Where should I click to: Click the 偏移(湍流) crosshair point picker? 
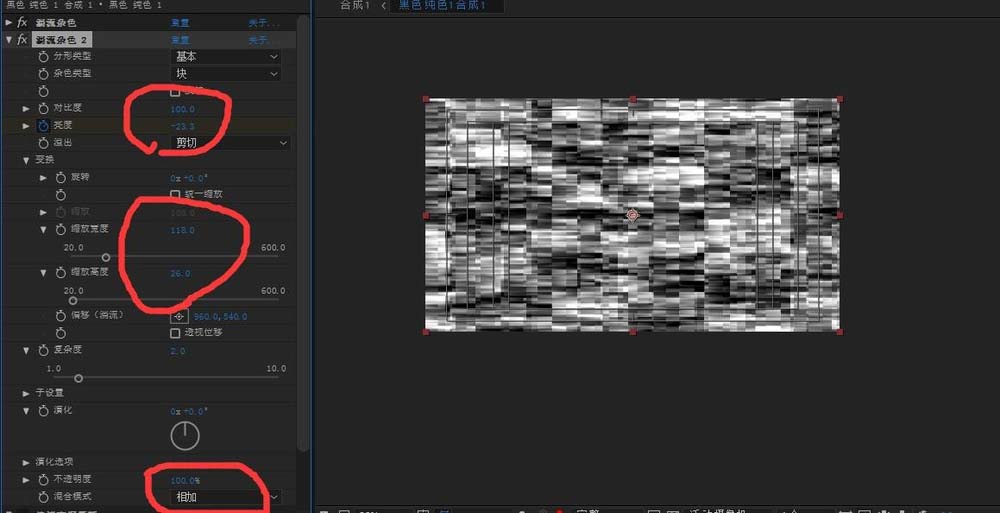(x=179, y=316)
